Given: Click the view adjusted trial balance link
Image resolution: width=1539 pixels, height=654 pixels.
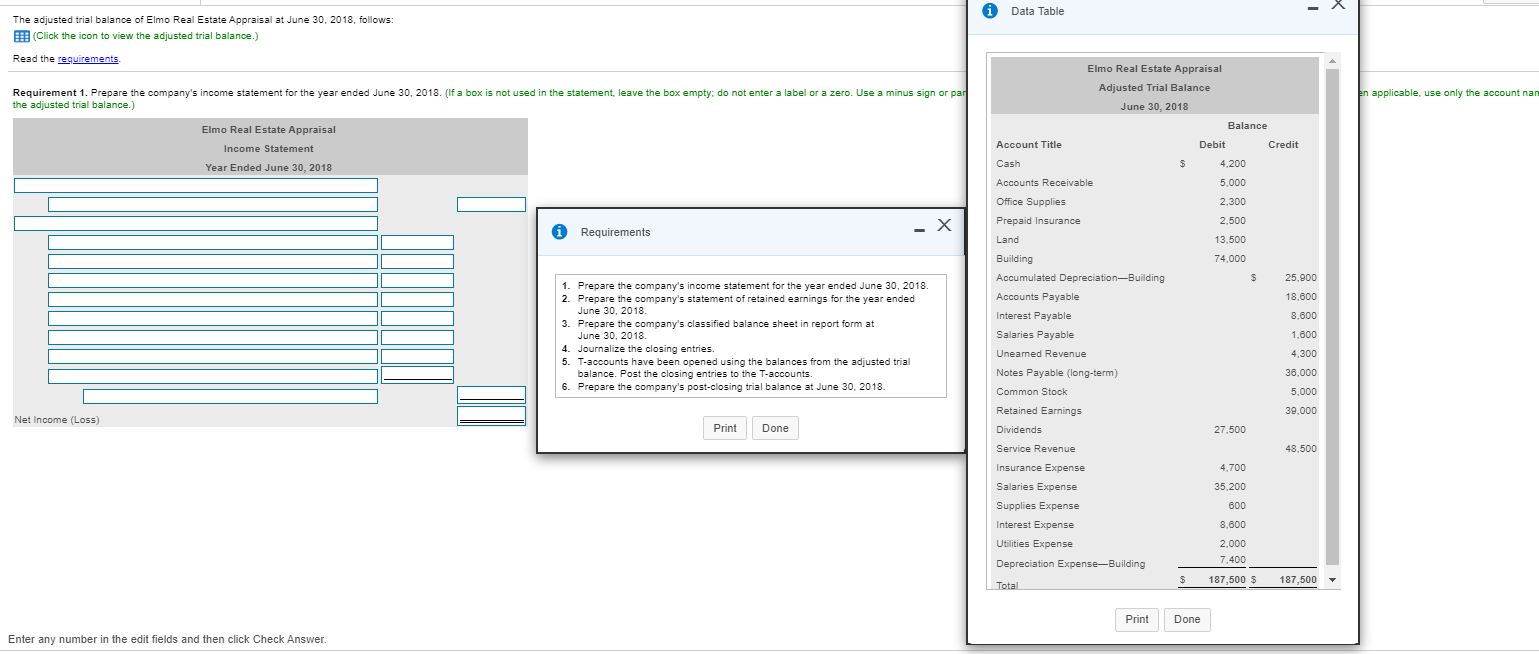Looking at the screenshot, I should pyautogui.click(x=146, y=36).
